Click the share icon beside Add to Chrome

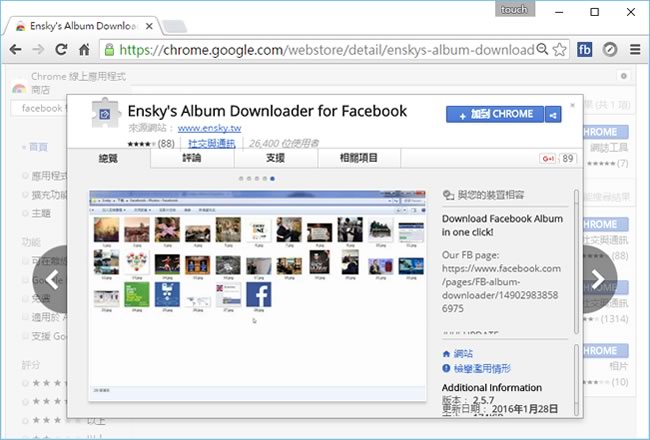pos(553,114)
